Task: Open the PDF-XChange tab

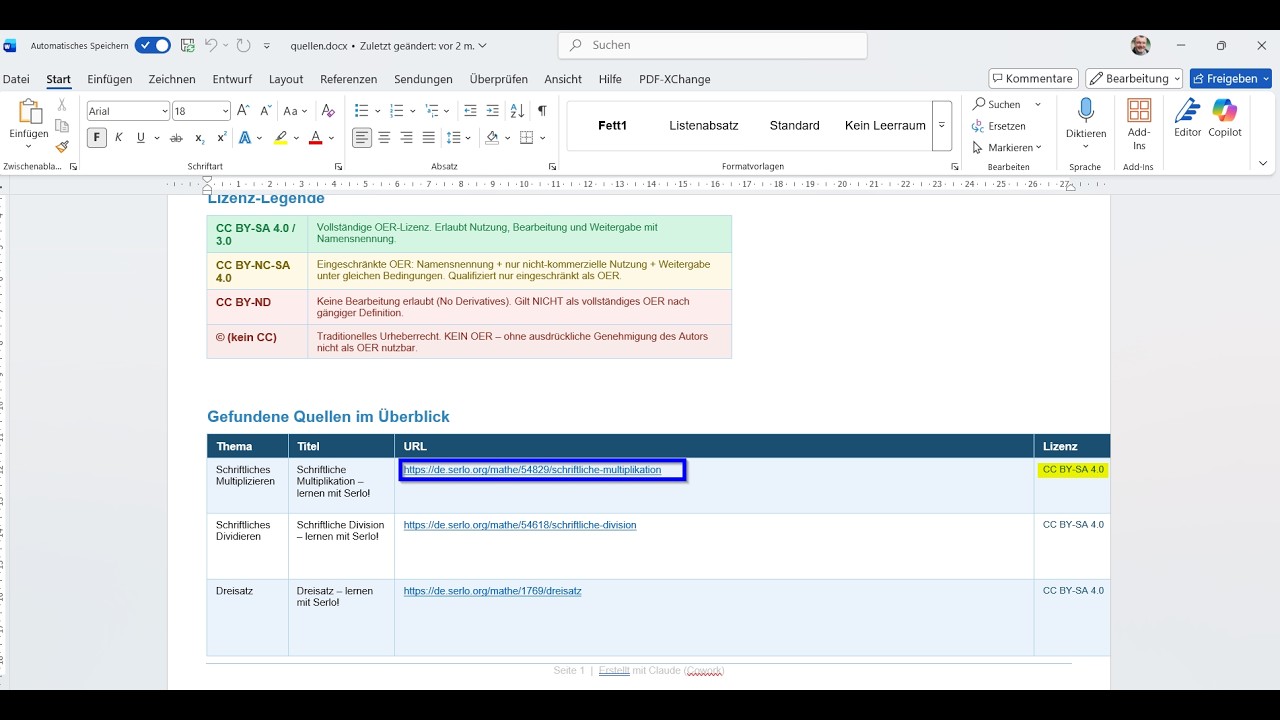Action: 675,80
